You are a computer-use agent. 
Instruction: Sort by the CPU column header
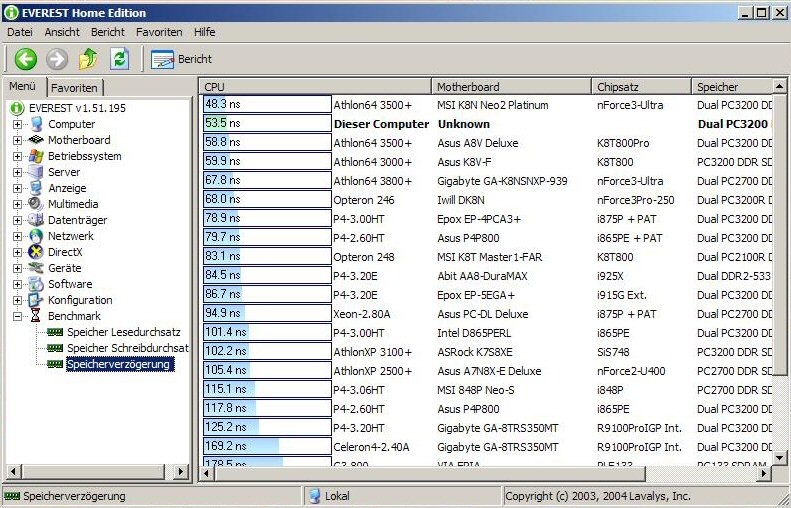pos(316,87)
